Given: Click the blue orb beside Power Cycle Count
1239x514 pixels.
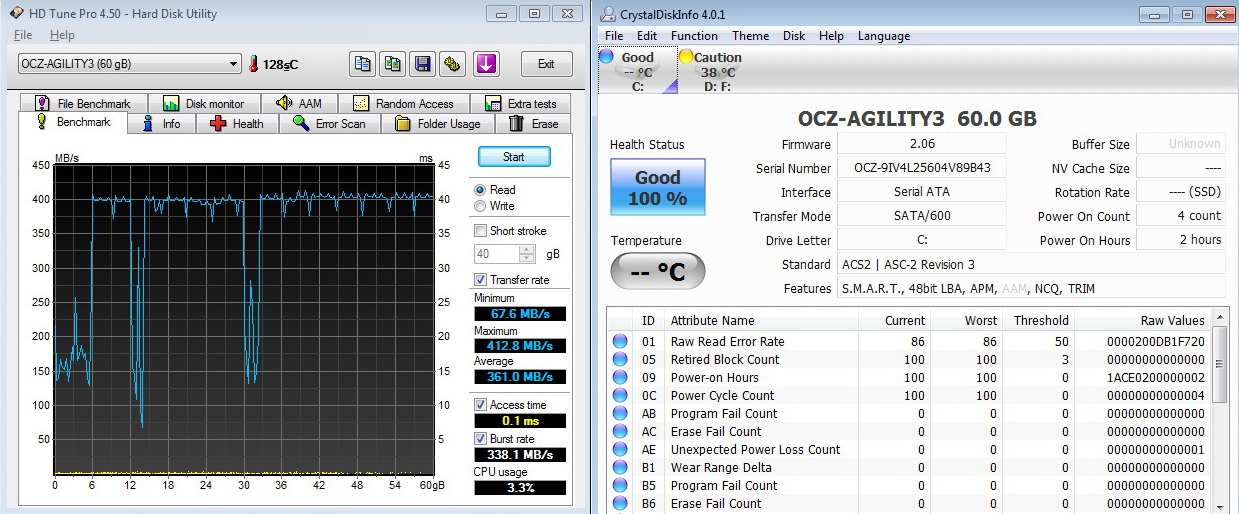Looking at the screenshot, I should point(620,396).
